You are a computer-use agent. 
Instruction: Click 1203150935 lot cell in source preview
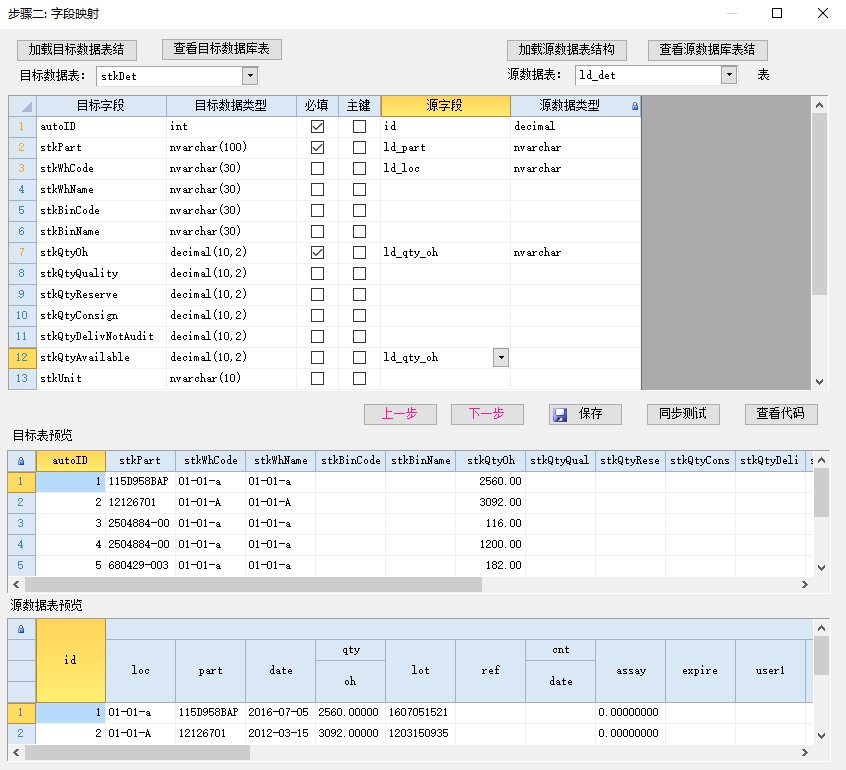pyautogui.click(x=420, y=733)
